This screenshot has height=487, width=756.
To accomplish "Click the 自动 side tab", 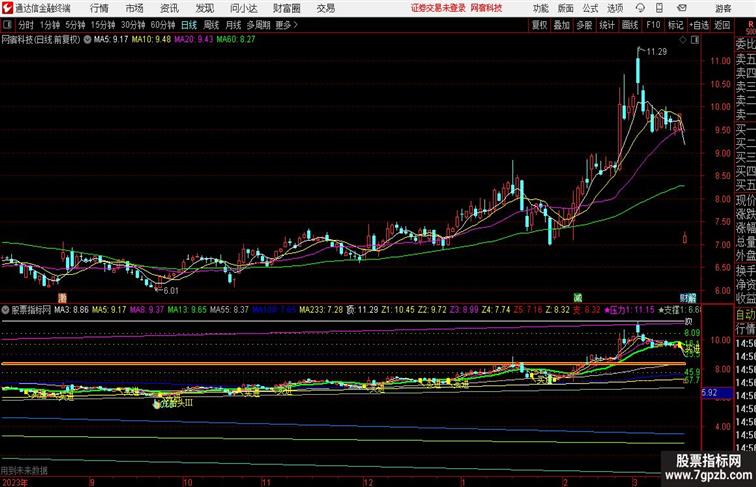I will click(745, 315).
